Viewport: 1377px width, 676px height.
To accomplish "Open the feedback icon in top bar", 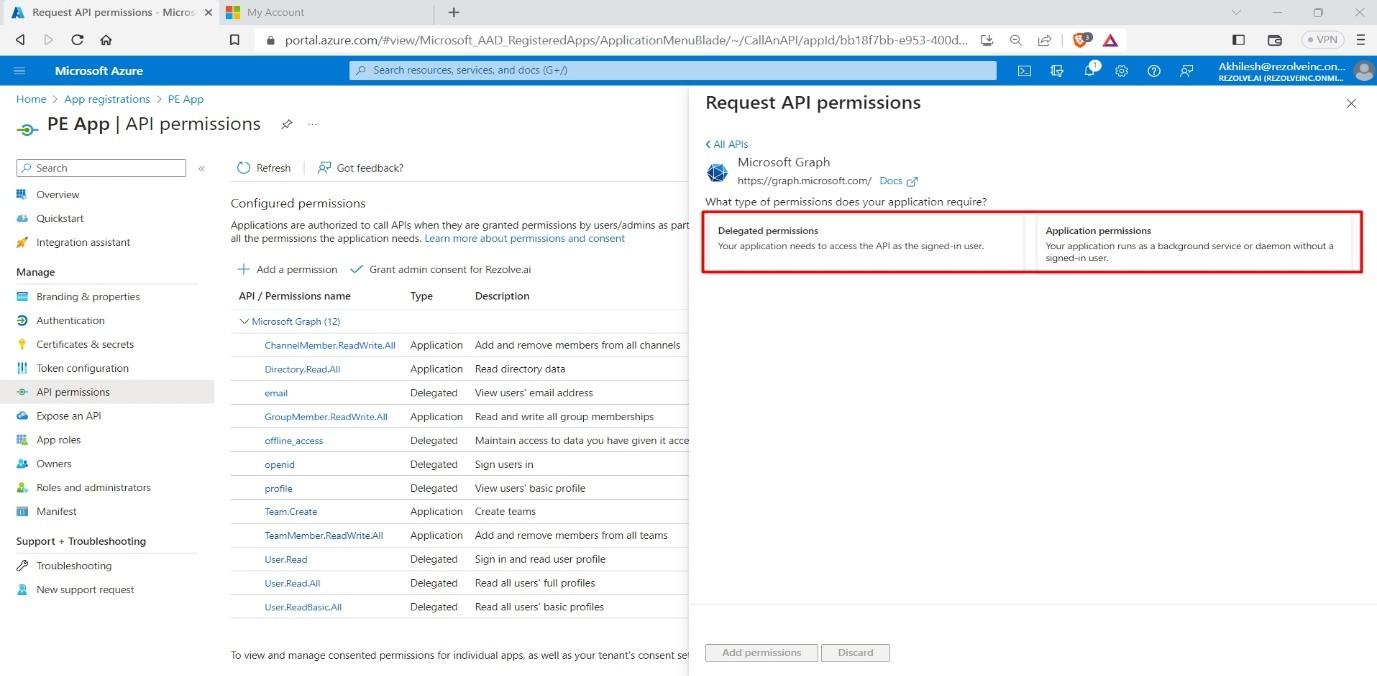I will click(1187, 71).
